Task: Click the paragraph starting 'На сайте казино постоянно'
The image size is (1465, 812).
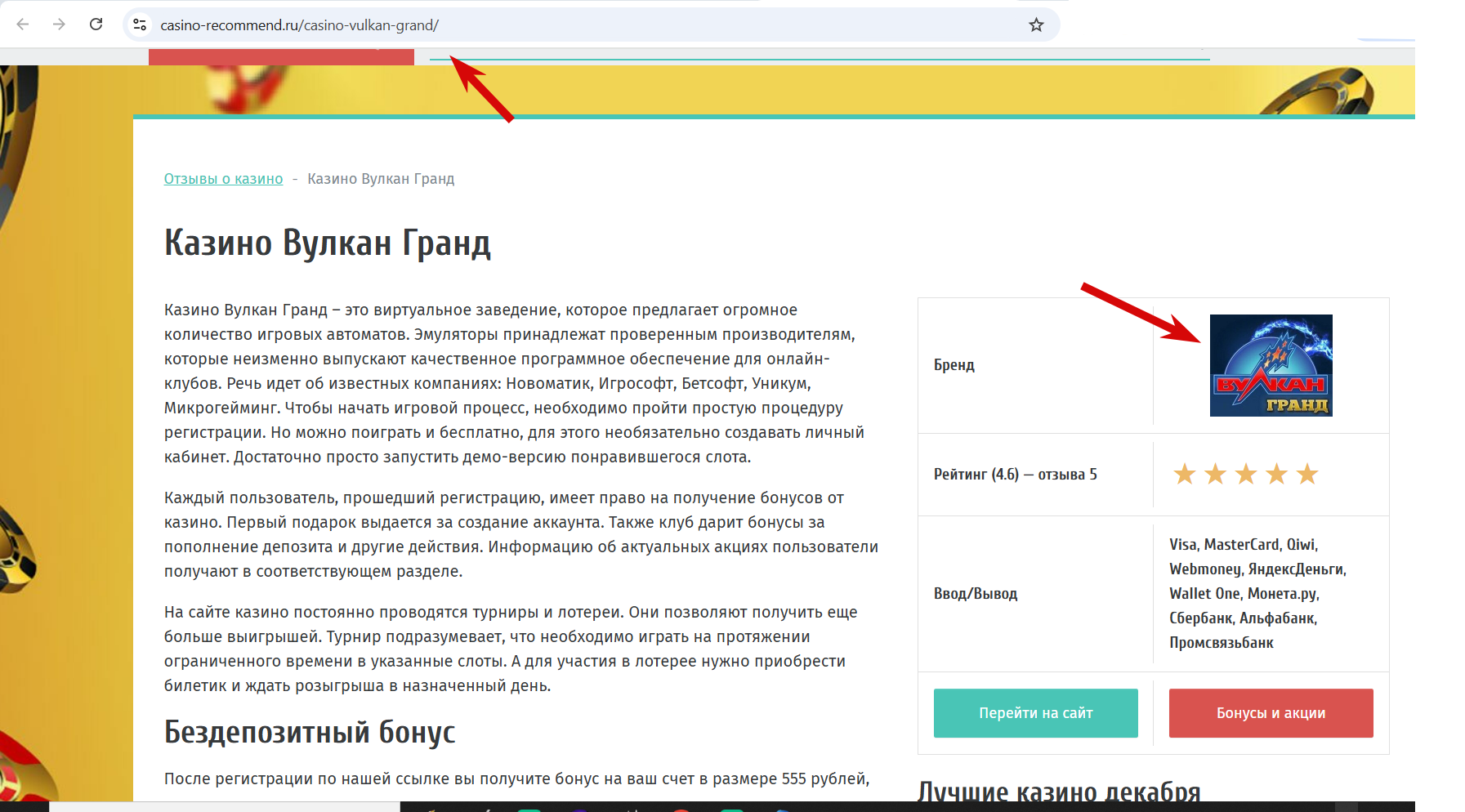Action: (x=511, y=649)
